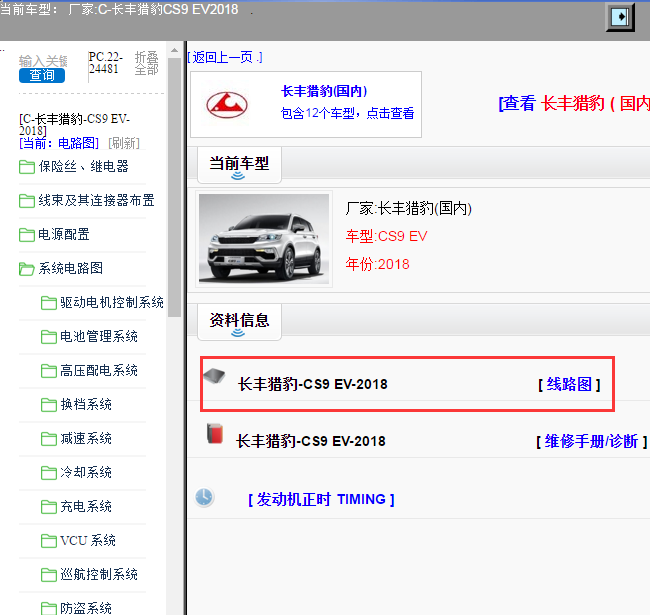Click the [C-长丰猎豹-CS9 EV-2018] heading text
This screenshot has height=615, width=650.
75,125
